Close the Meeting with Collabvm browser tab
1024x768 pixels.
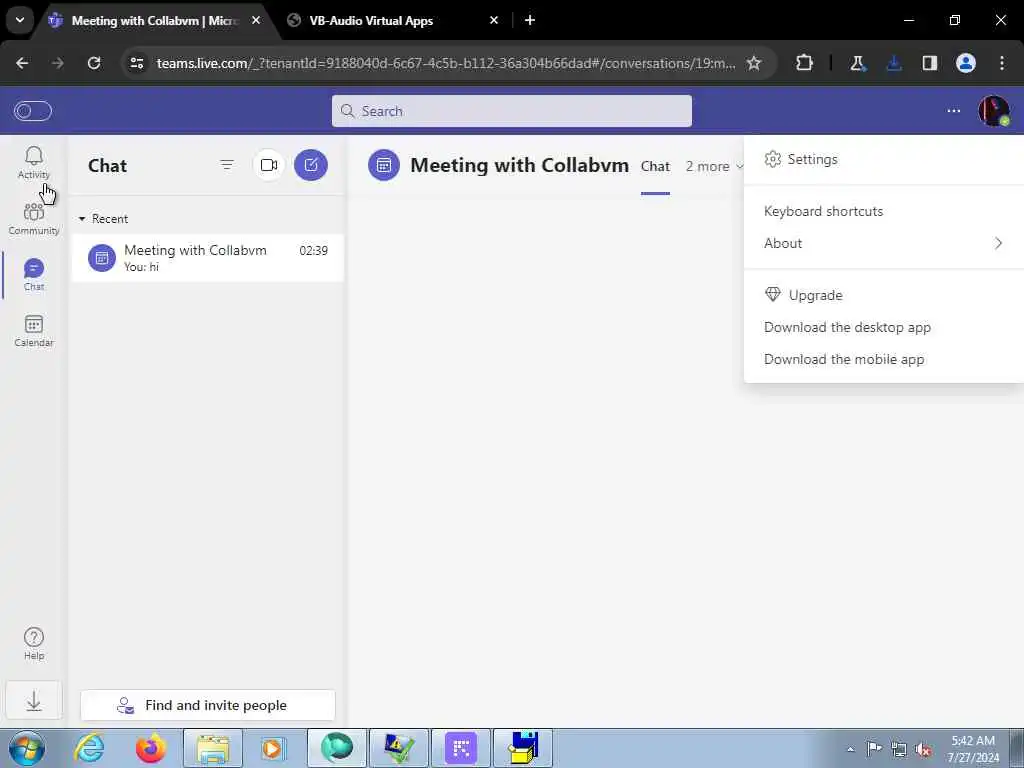coord(256,20)
